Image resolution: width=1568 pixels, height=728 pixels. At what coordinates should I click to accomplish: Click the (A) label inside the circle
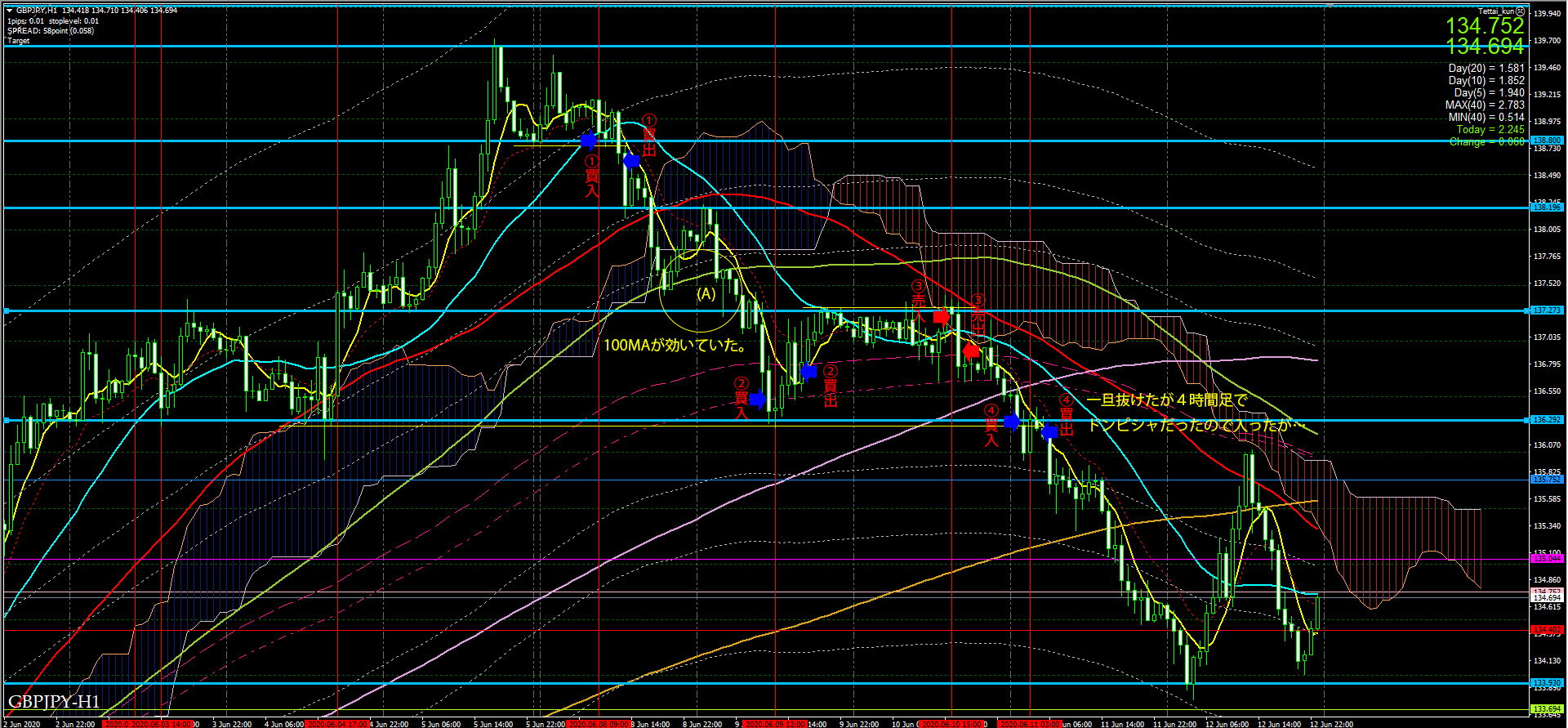pos(706,293)
